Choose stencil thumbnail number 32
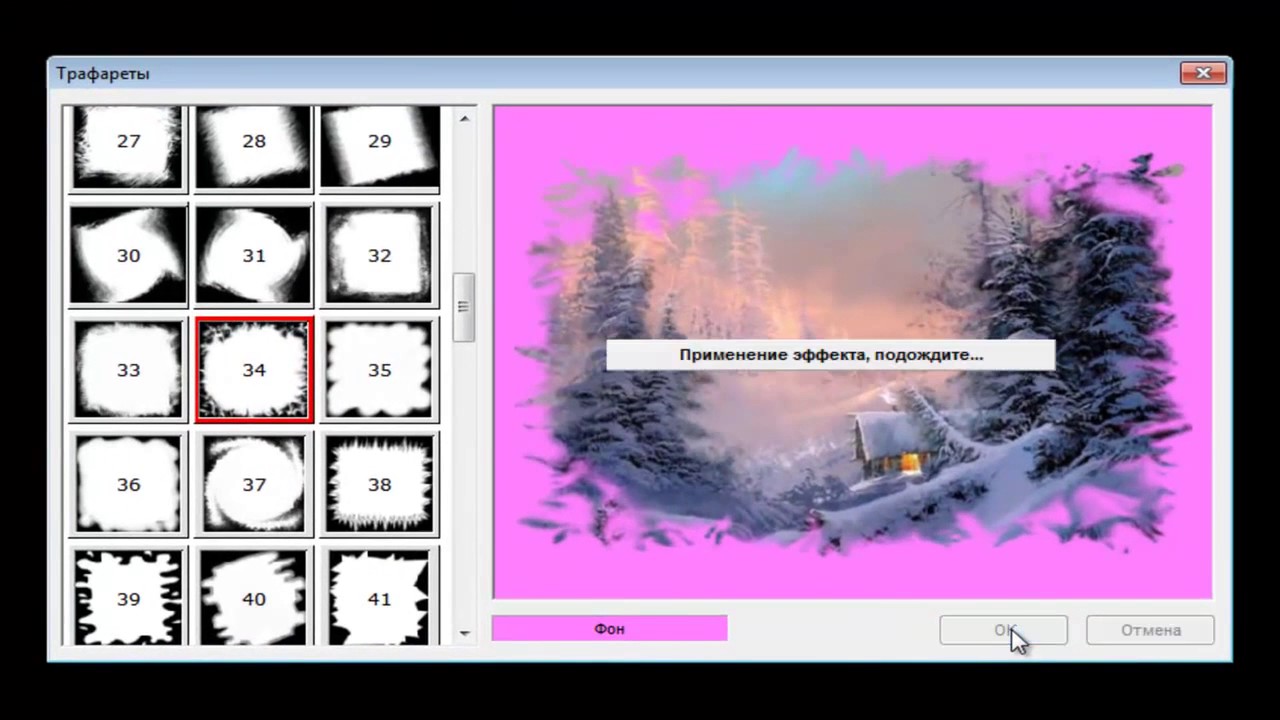 (x=379, y=255)
